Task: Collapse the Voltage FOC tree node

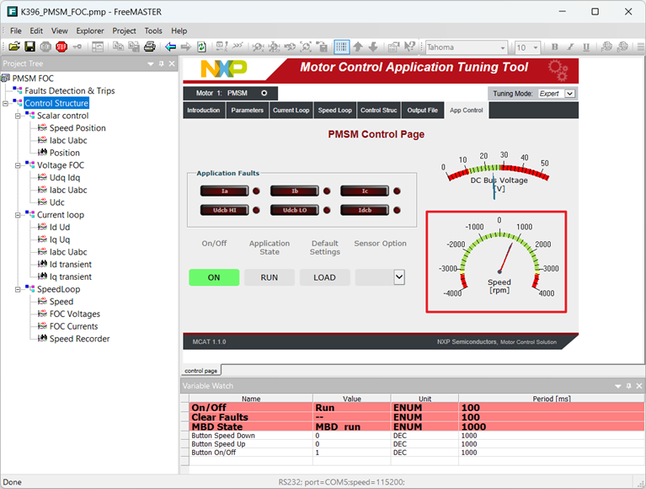Action: click(18, 166)
